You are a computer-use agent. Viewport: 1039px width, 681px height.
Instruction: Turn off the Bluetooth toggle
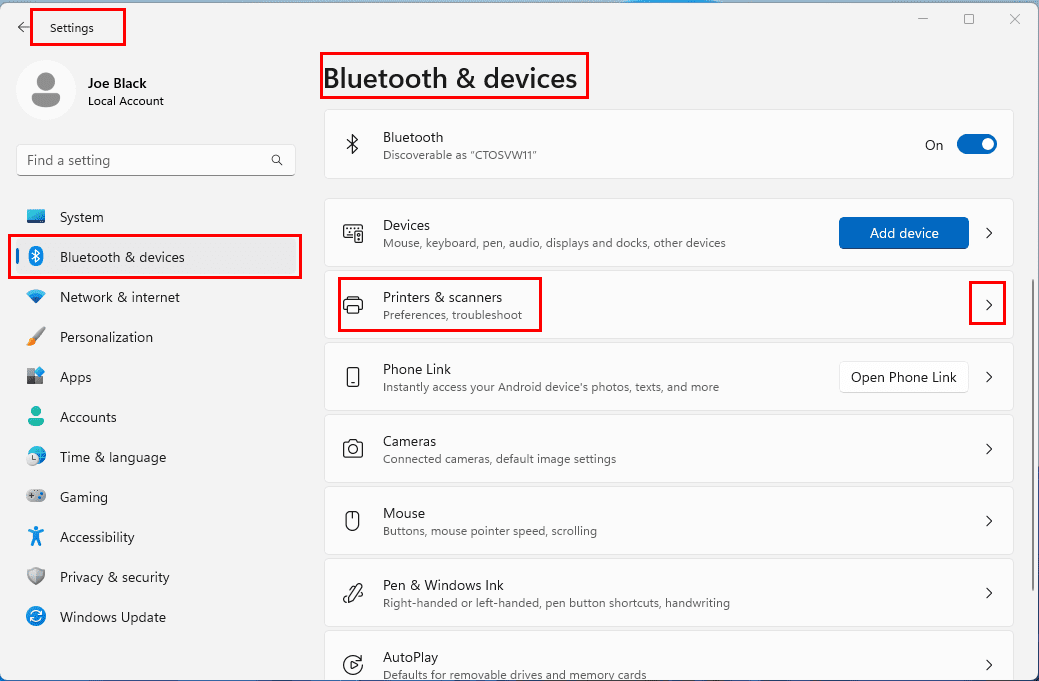(x=976, y=145)
